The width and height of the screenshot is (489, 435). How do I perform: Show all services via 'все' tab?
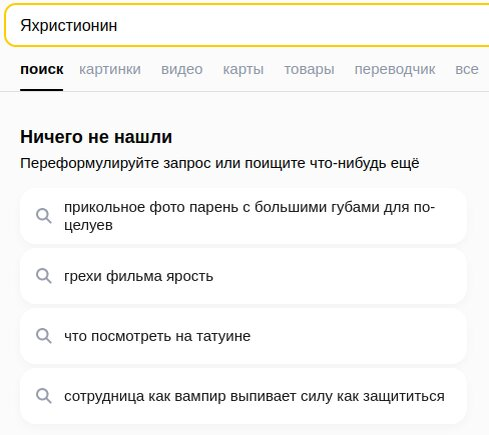(467, 69)
